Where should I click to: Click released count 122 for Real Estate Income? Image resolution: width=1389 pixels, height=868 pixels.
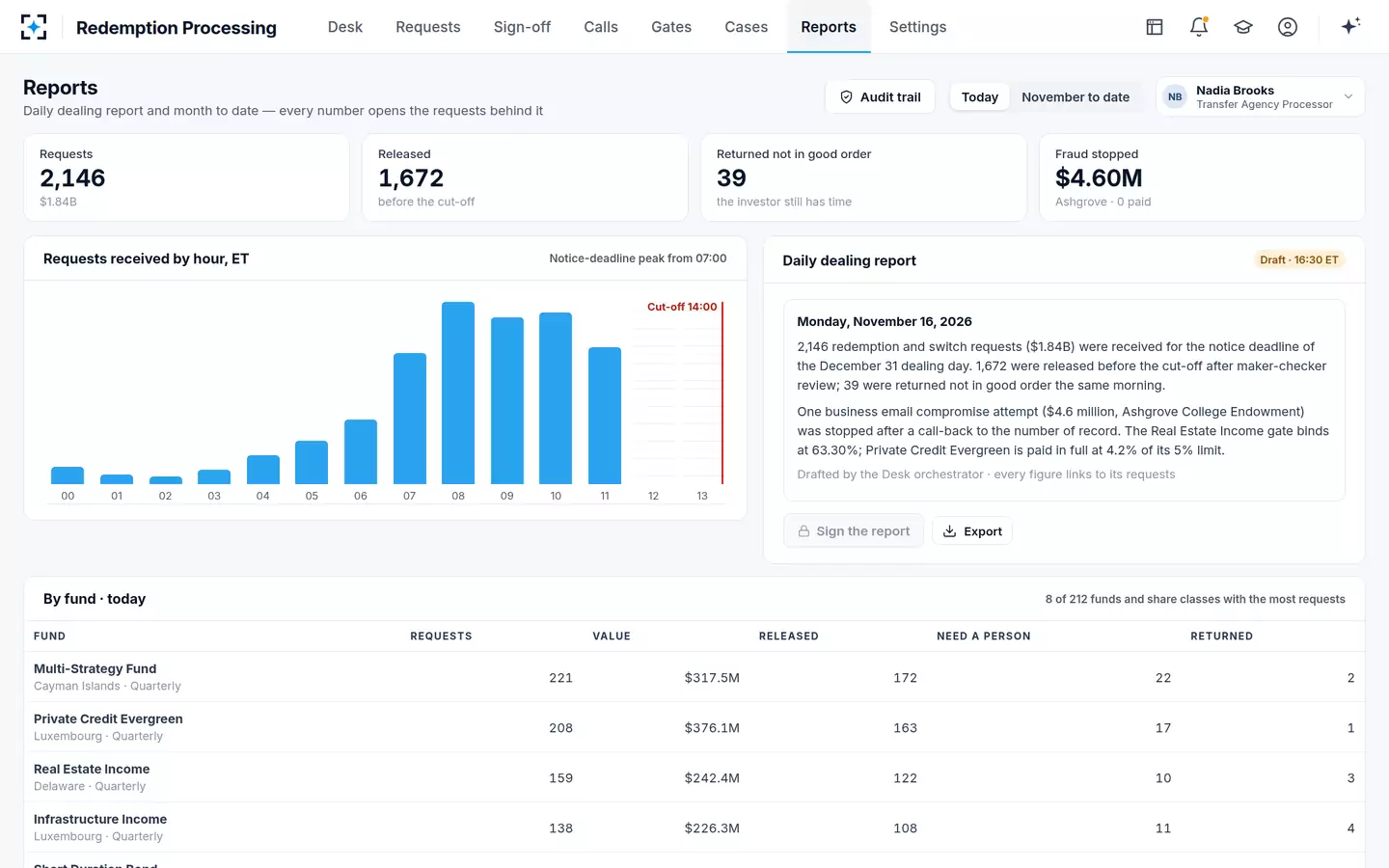point(905,778)
